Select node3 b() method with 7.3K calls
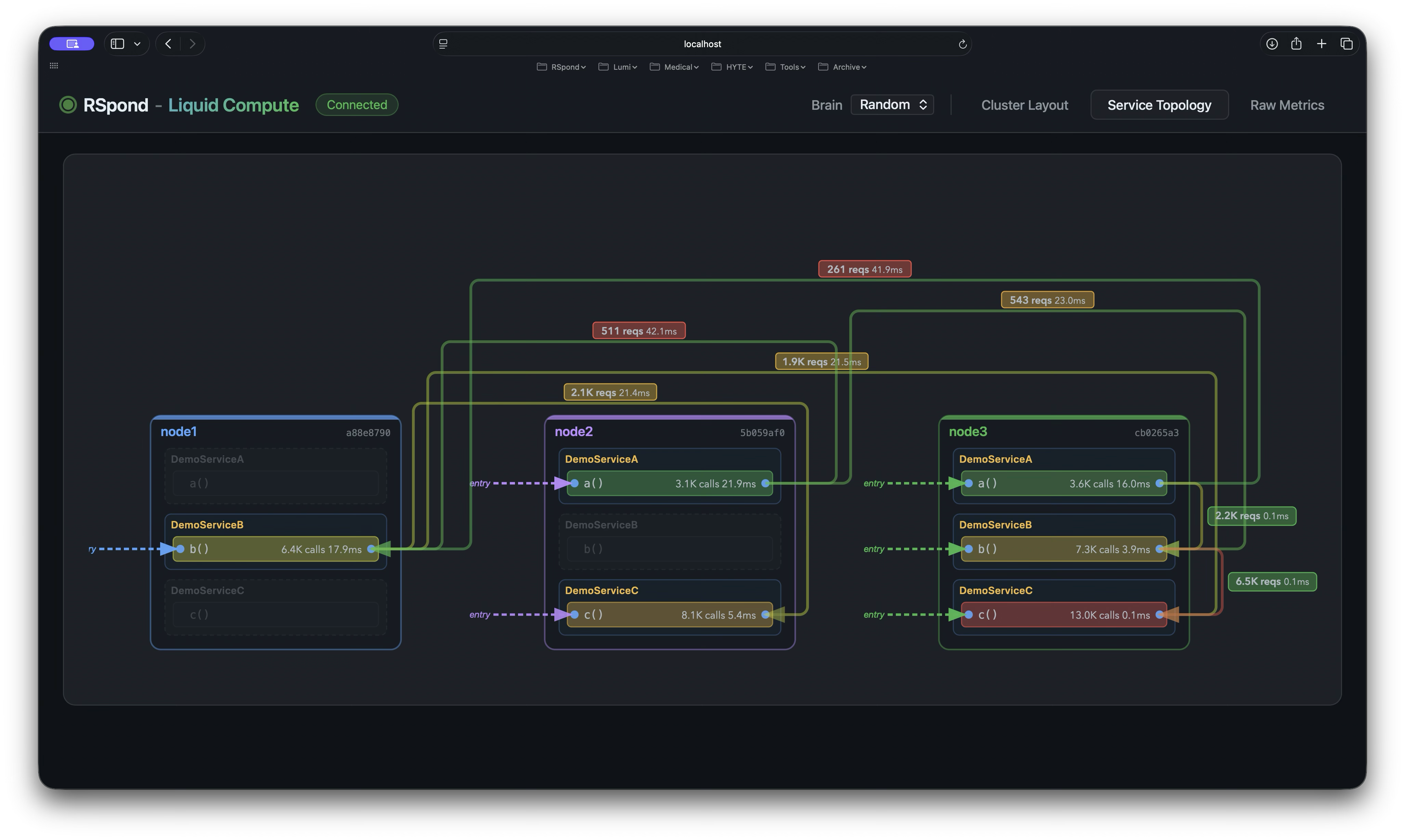The image size is (1405, 840). coord(1064,549)
